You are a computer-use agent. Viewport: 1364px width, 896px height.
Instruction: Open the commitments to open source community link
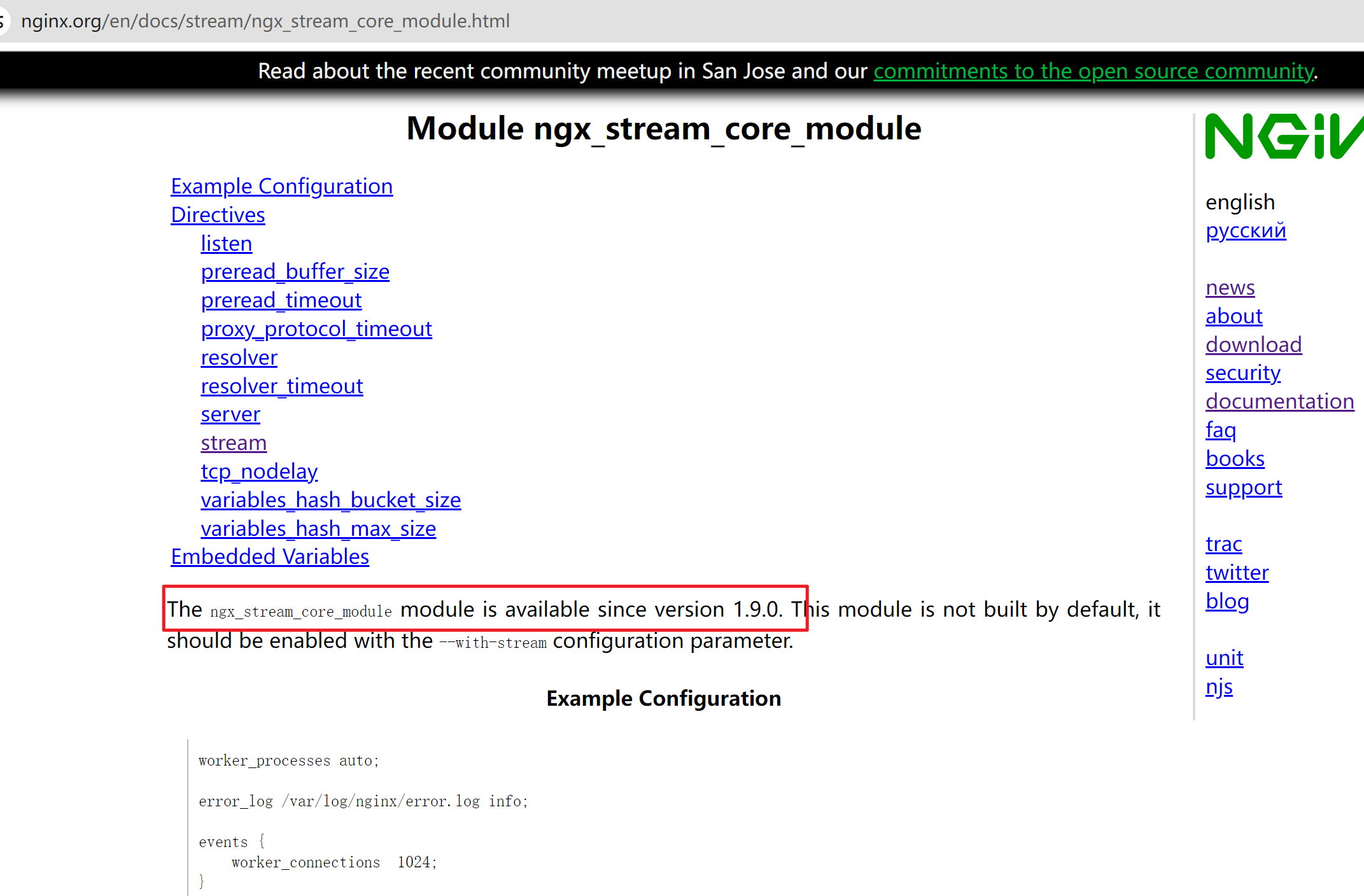click(x=1093, y=71)
